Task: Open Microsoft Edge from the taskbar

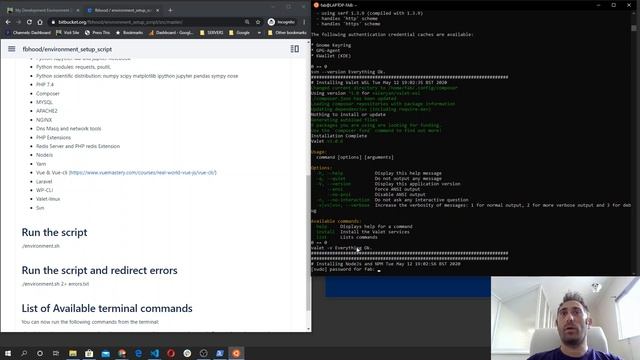Action: [x=138, y=353]
